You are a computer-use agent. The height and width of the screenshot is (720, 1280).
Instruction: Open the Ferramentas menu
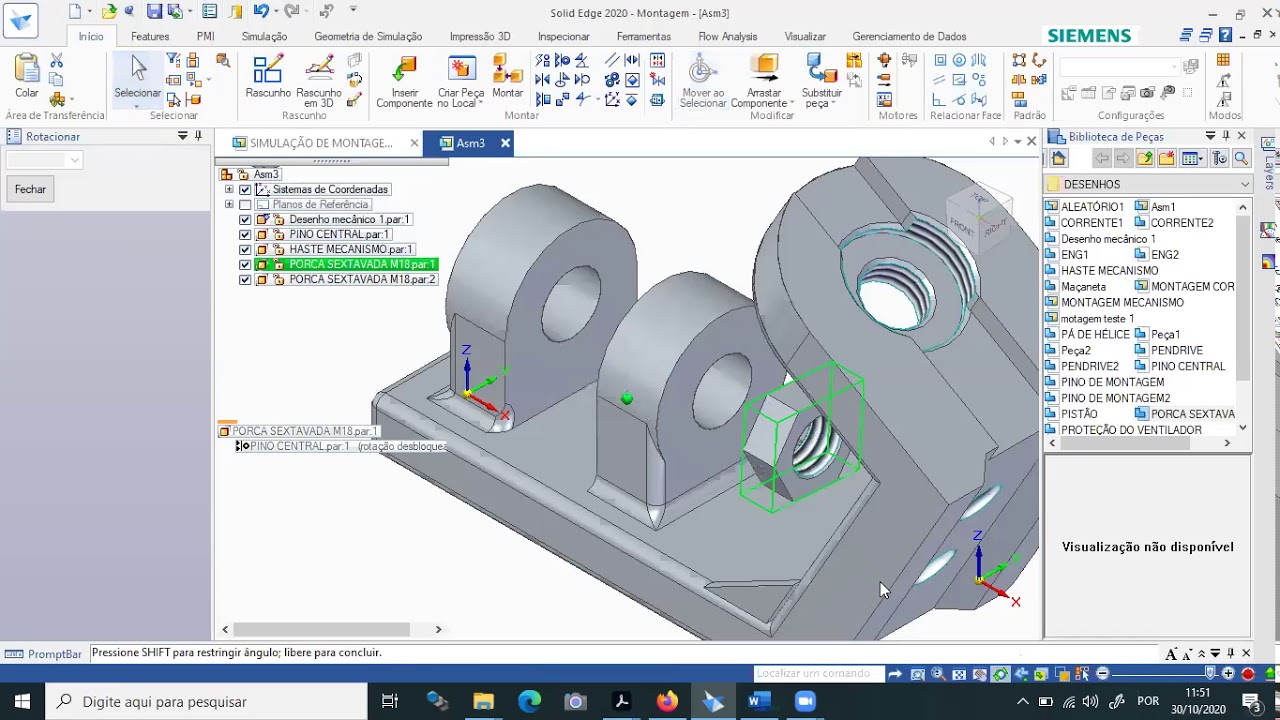643,36
